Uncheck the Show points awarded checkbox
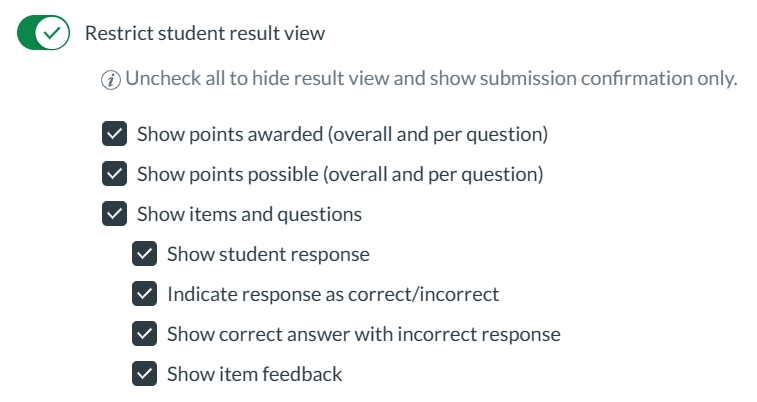 click(x=114, y=134)
